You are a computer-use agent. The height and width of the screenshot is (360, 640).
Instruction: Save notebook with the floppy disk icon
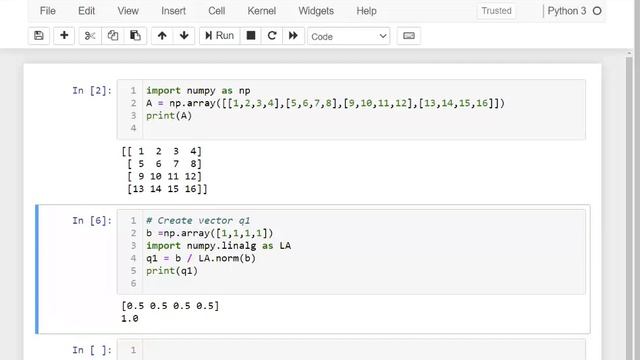click(39, 36)
